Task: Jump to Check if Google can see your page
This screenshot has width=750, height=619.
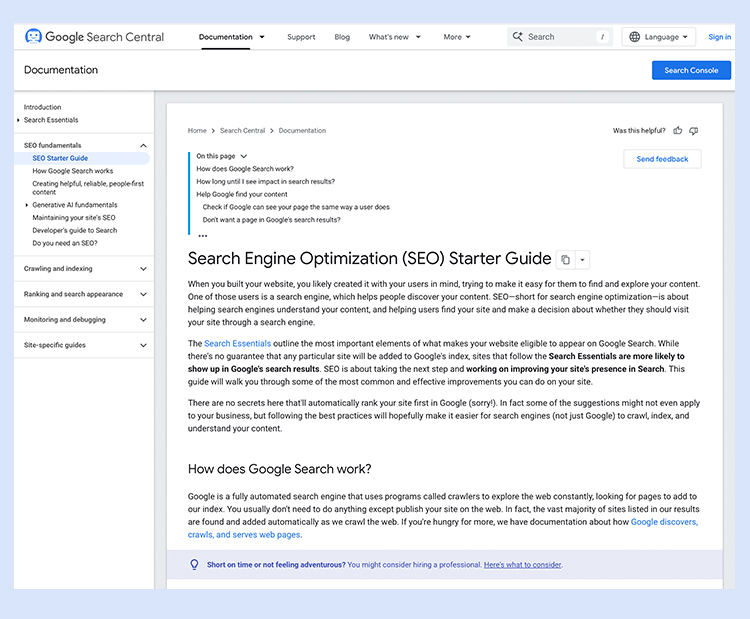Action: [296, 207]
